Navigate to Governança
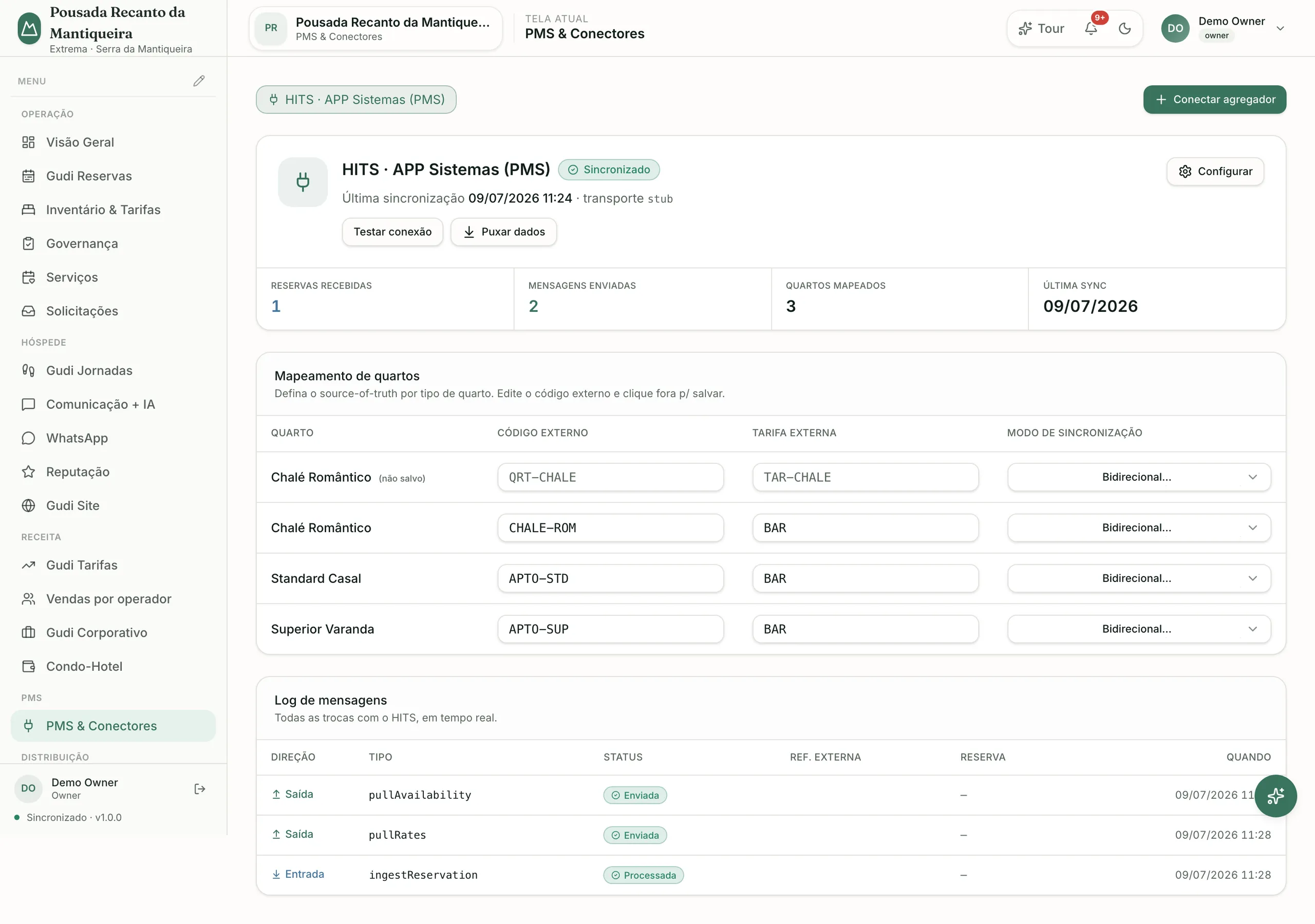This screenshot has width=1315, height=924. pyautogui.click(x=114, y=243)
